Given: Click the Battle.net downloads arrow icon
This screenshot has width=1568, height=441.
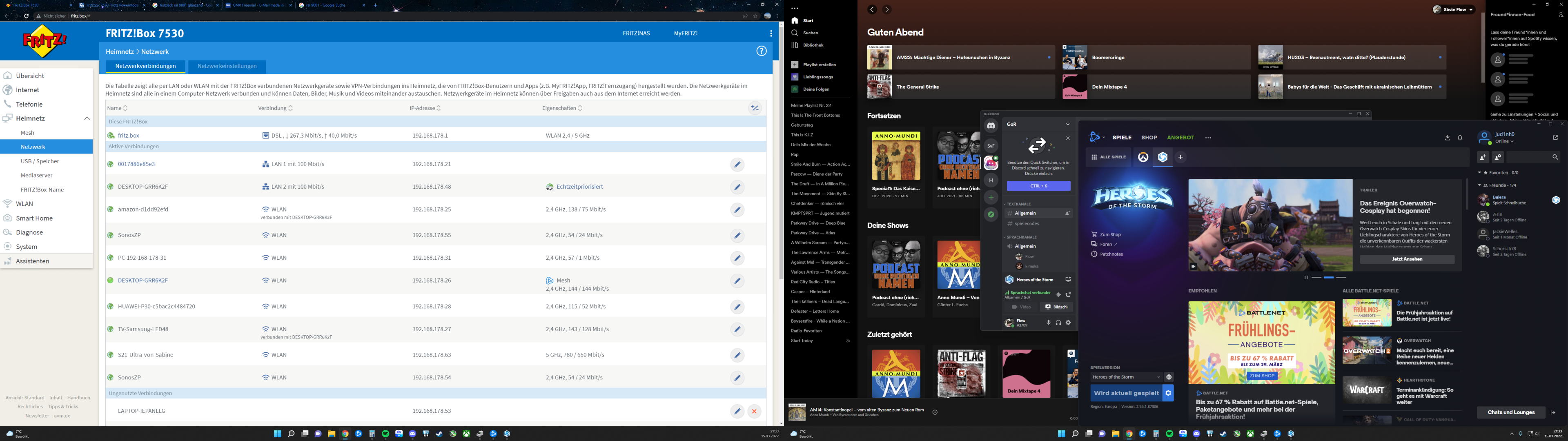Looking at the screenshot, I should tap(1448, 138).
